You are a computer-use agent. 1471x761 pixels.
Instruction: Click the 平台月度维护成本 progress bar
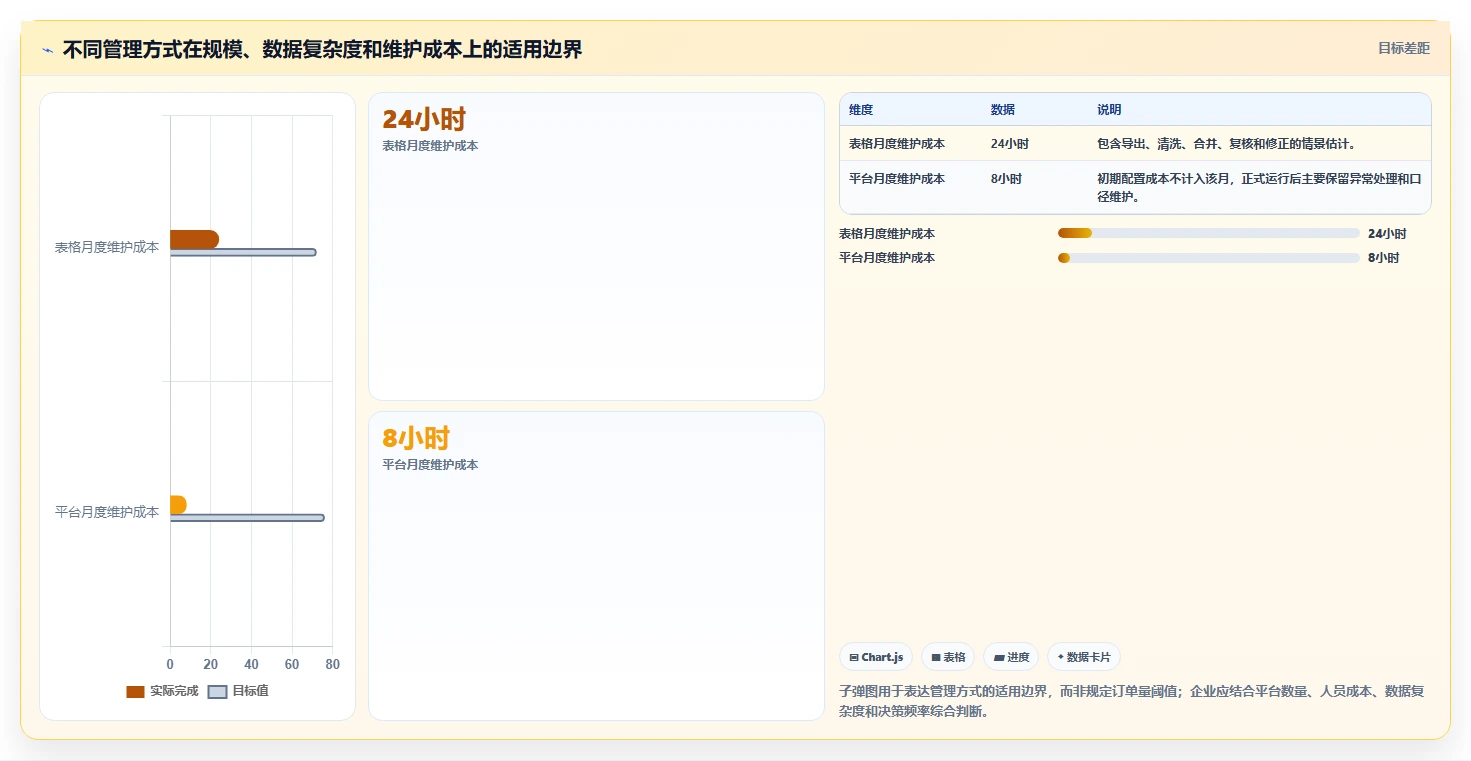1208,258
